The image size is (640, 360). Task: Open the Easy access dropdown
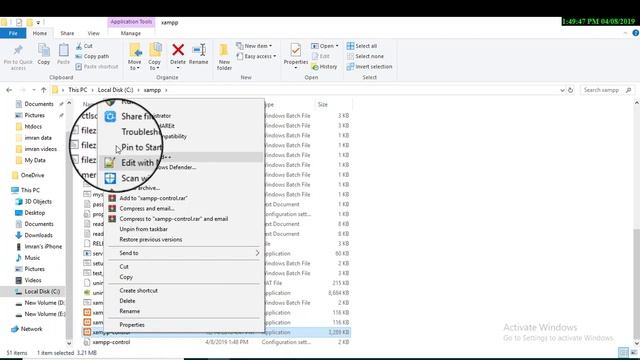tap(256, 56)
